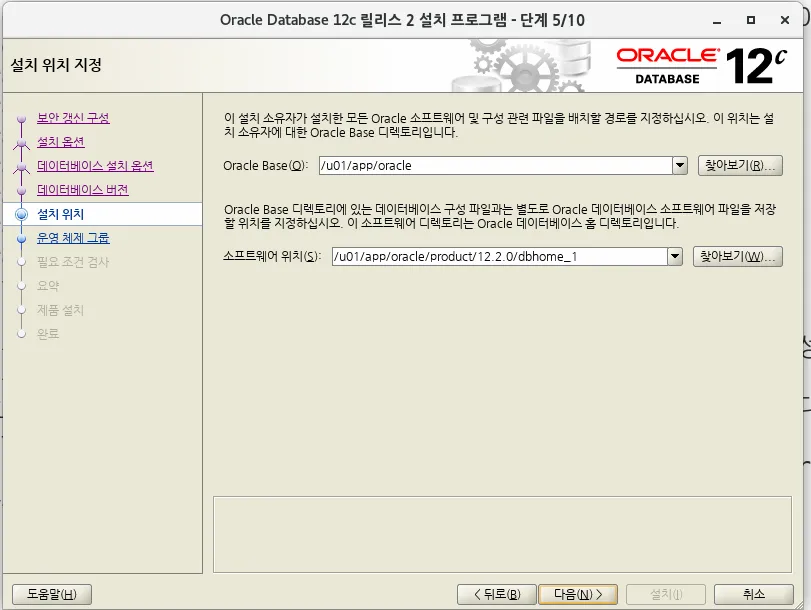Go back with the 뒤로(B) button
811x610 pixels.
(x=497, y=594)
